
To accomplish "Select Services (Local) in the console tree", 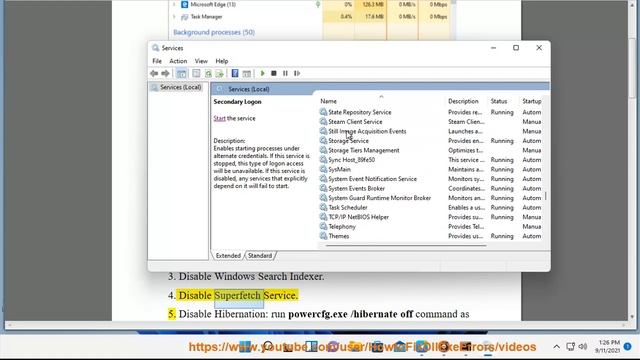I will coord(180,87).
